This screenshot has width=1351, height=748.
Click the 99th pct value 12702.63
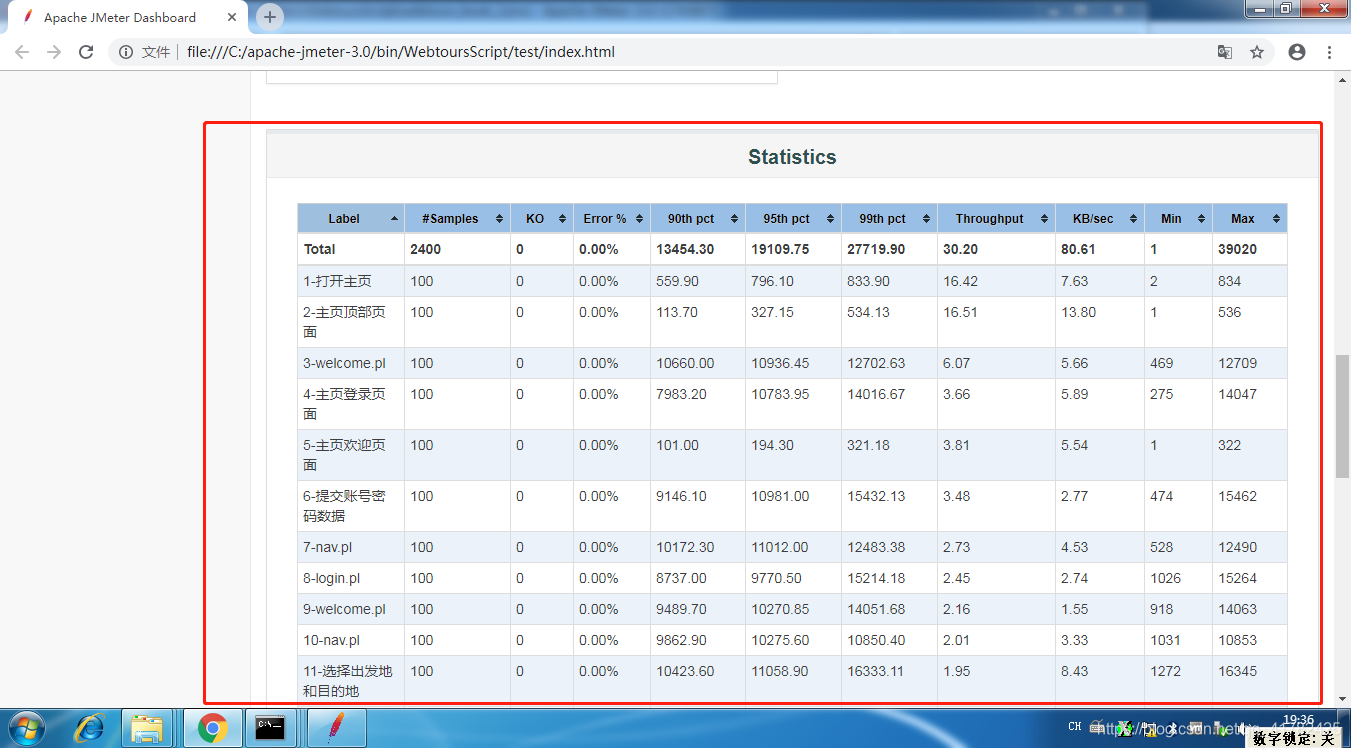click(876, 363)
